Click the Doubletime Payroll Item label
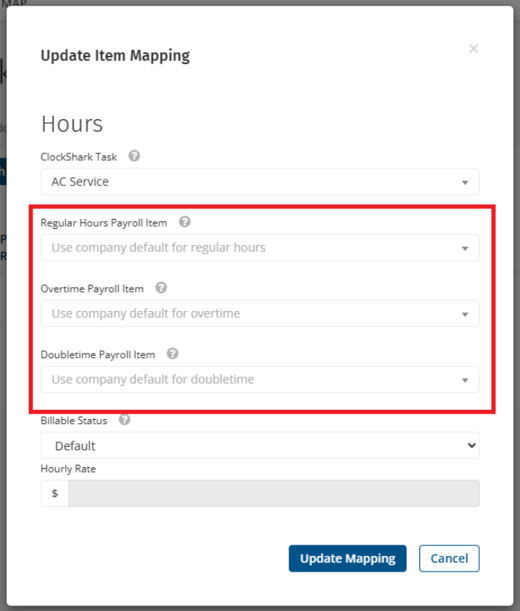Image resolution: width=520 pixels, height=611 pixels. coord(98,355)
